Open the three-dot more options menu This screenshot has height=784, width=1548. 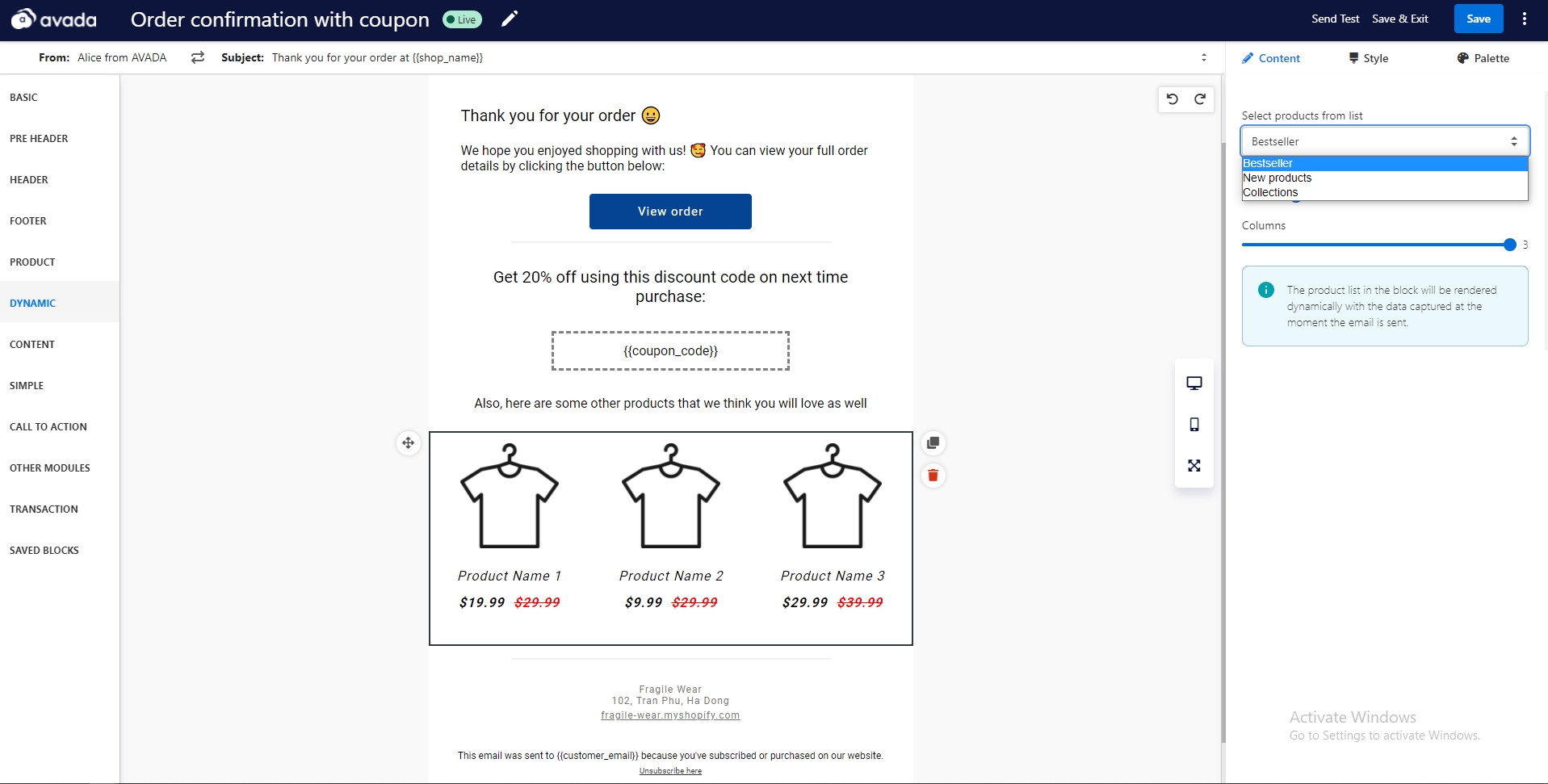point(1525,19)
